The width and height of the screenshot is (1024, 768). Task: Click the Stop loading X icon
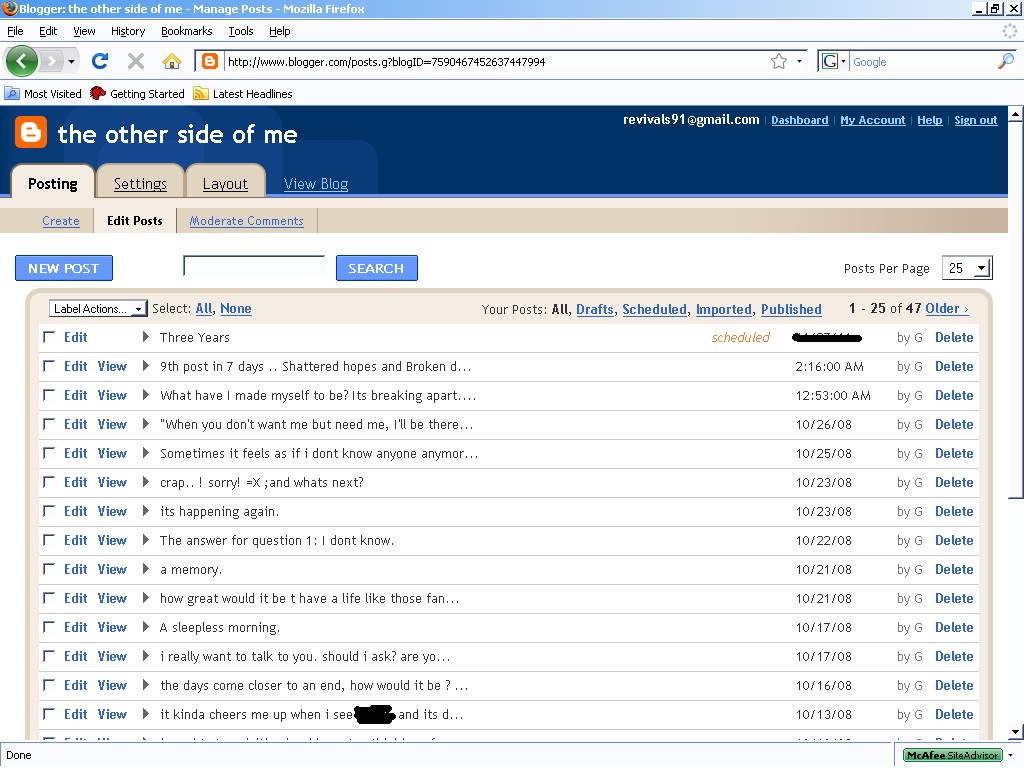click(136, 61)
